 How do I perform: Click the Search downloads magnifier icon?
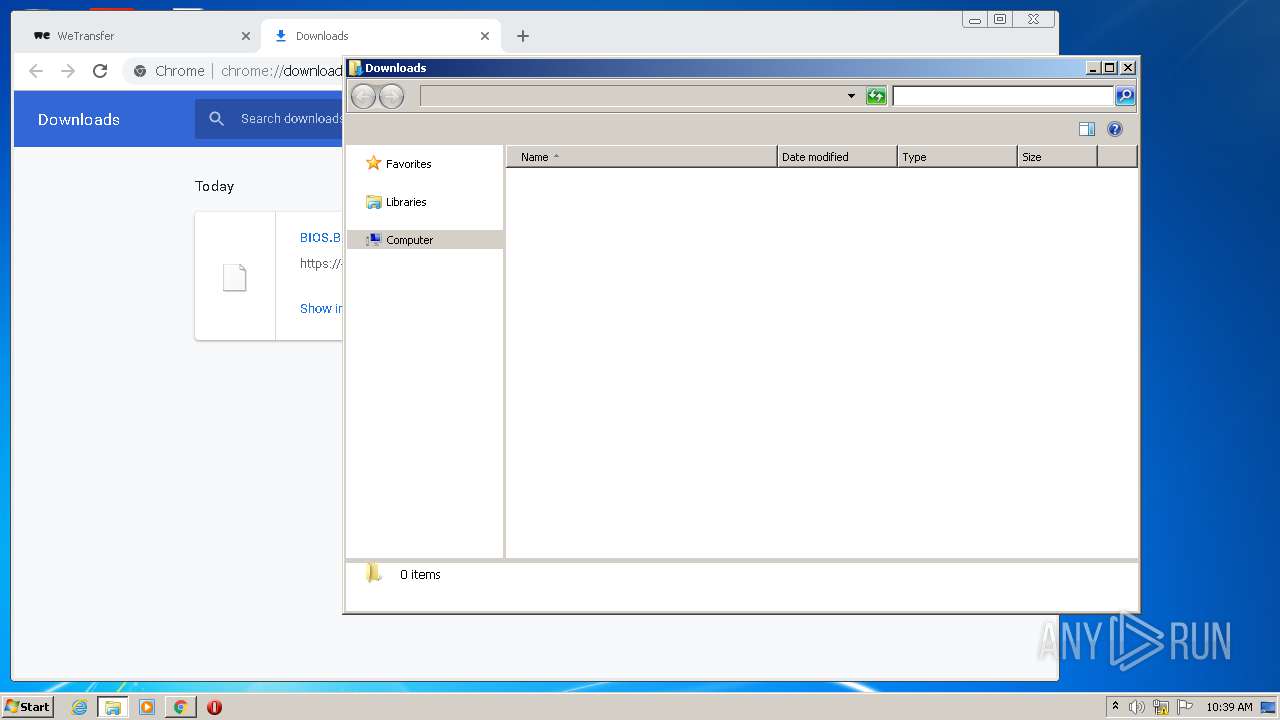[x=216, y=119]
